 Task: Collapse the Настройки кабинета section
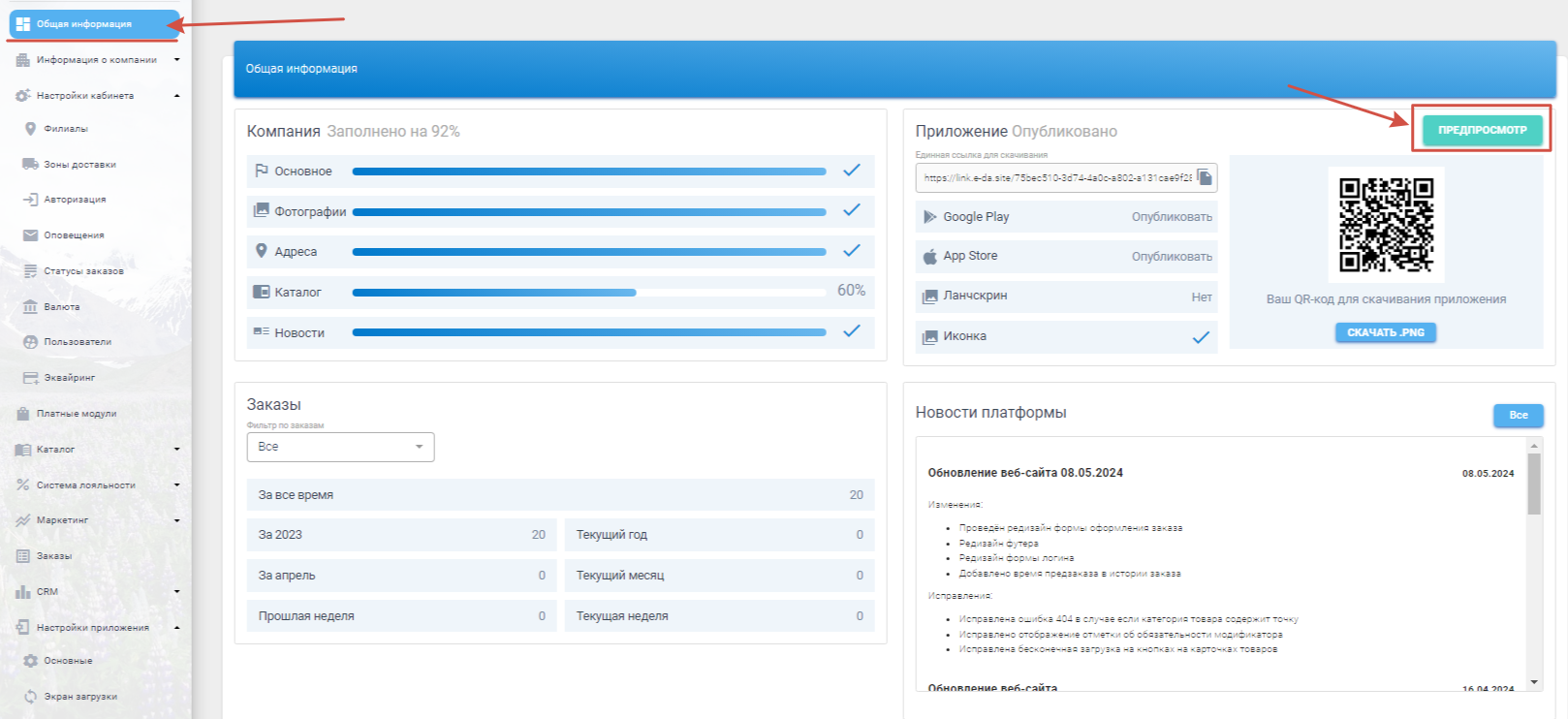pyautogui.click(x=176, y=96)
